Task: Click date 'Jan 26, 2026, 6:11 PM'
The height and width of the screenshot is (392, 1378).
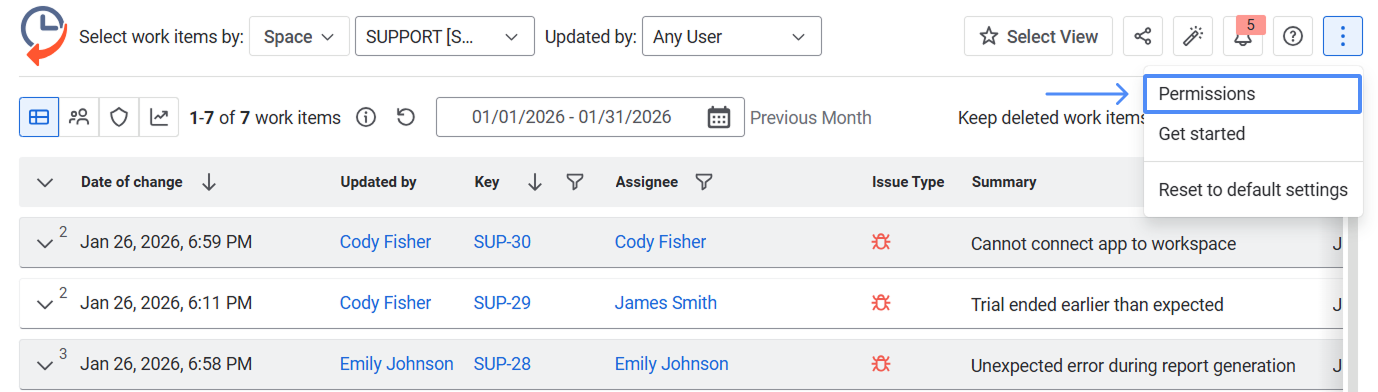Action: tap(166, 303)
